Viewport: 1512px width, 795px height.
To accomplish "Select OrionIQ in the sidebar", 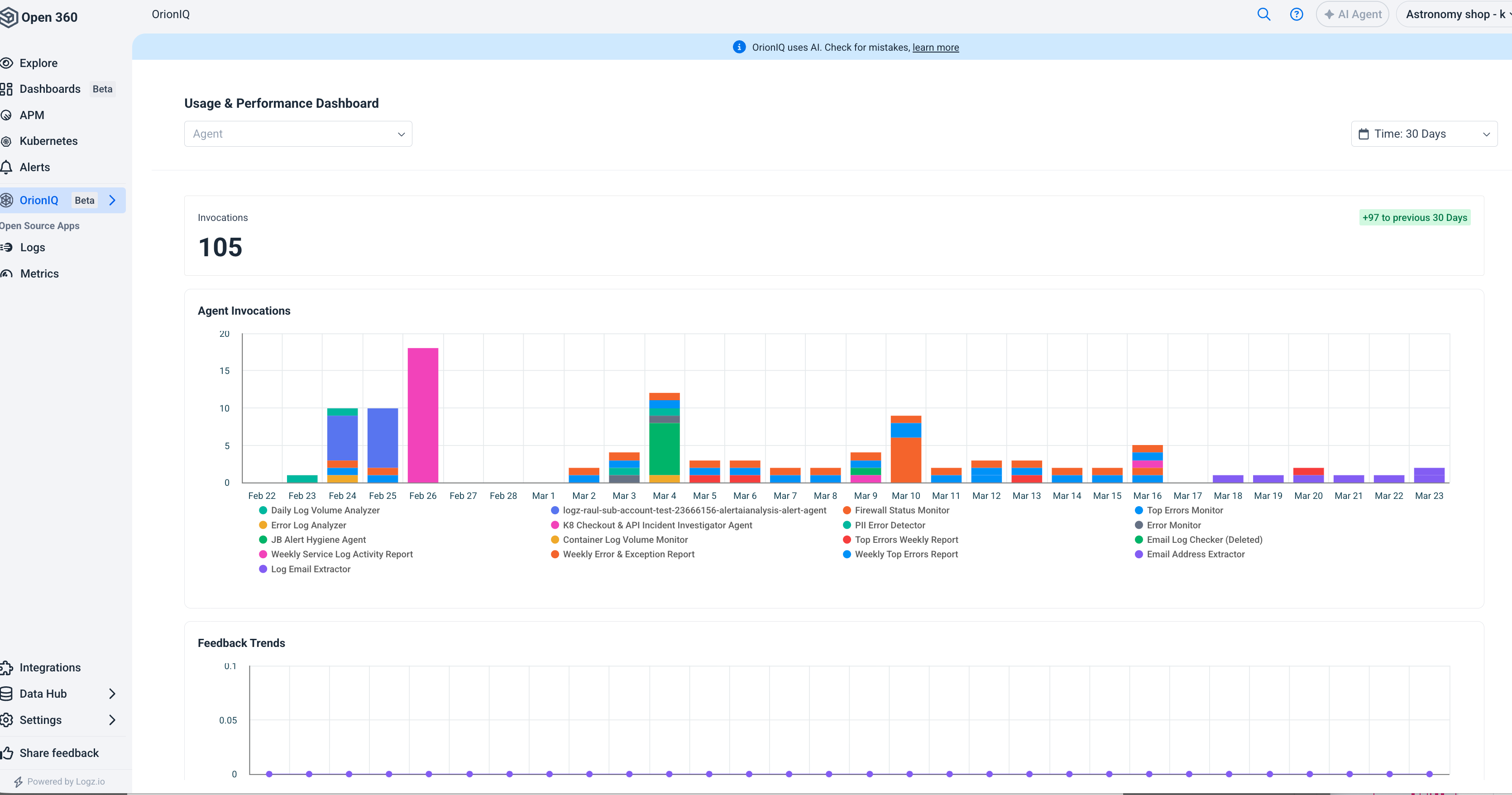I will click(x=39, y=200).
